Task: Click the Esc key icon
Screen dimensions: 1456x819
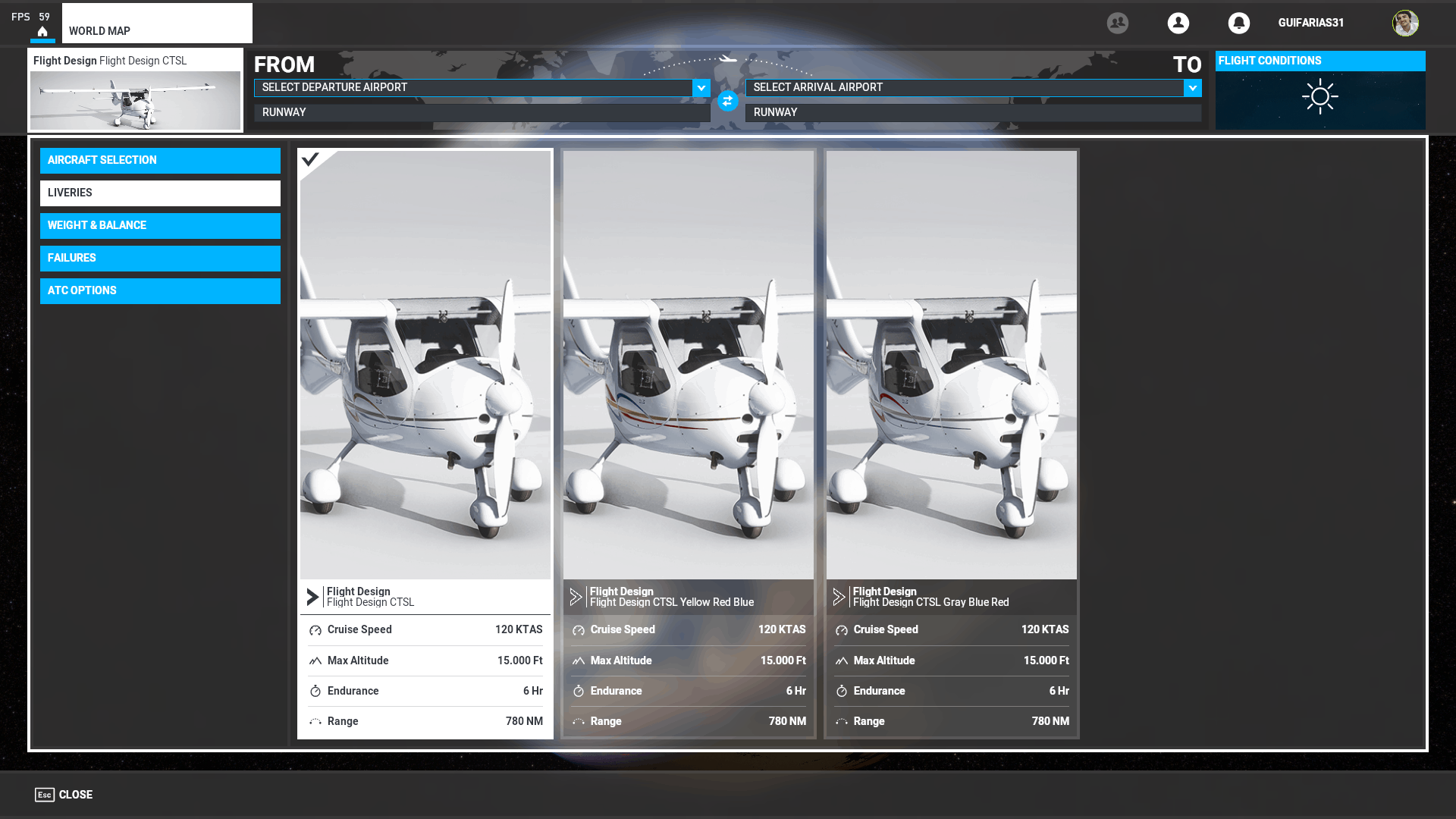Action: tap(44, 795)
